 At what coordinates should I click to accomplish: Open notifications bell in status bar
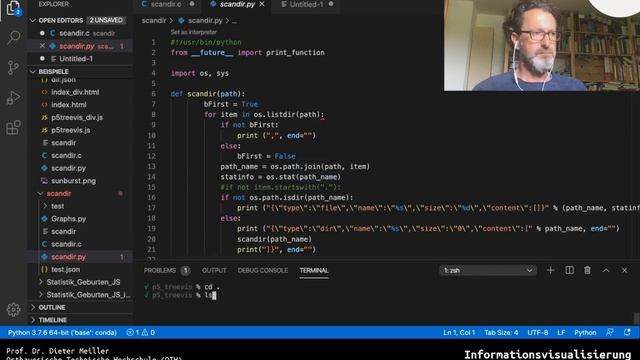627,332
